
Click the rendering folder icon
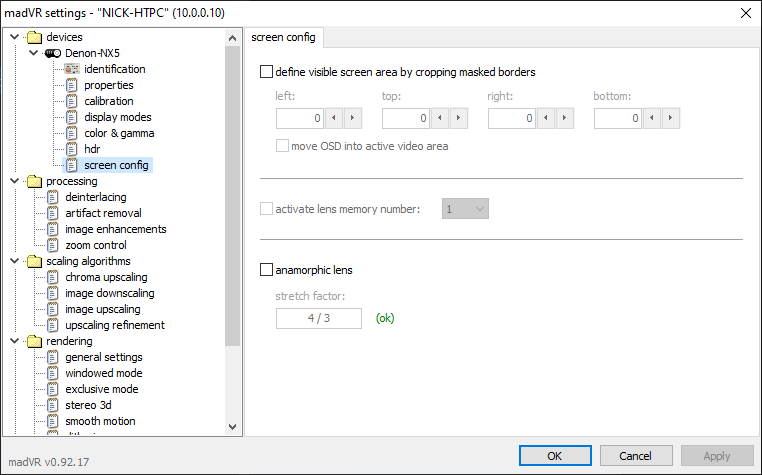[x=35, y=341]
